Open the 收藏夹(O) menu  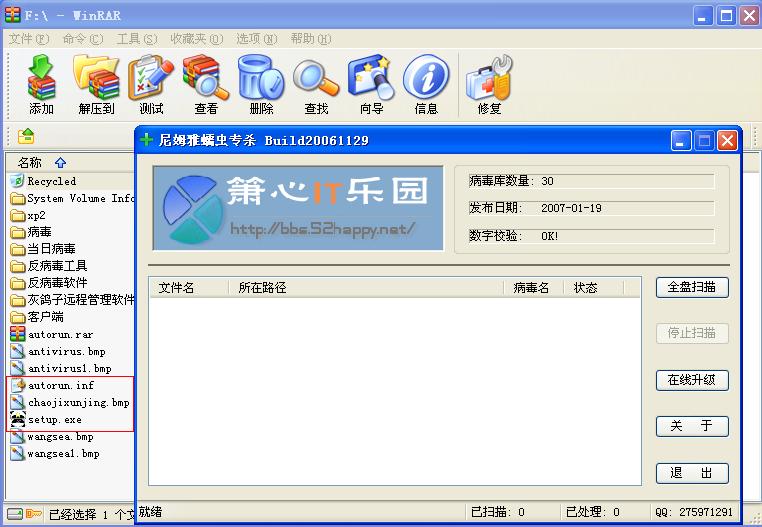point(196,39)
